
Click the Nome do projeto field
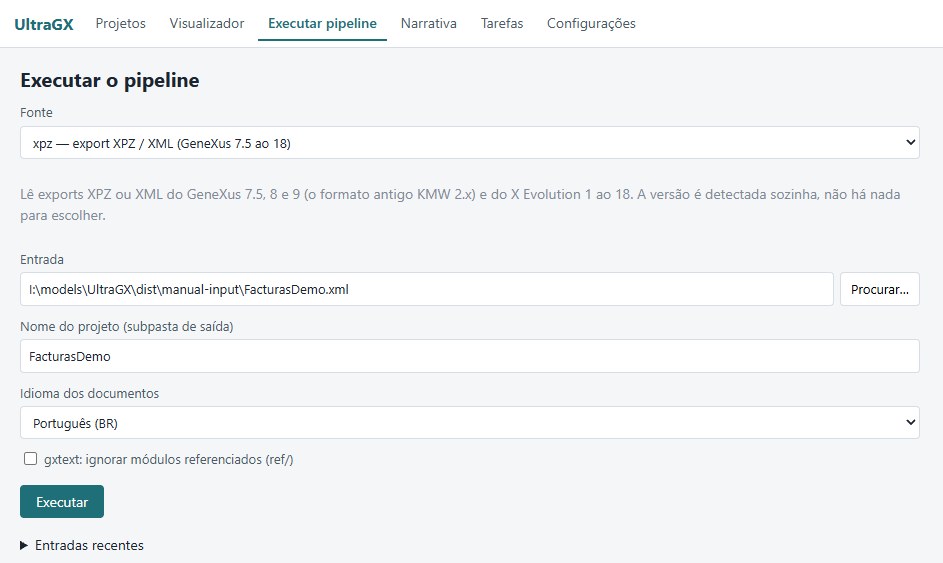click(470, 356)
